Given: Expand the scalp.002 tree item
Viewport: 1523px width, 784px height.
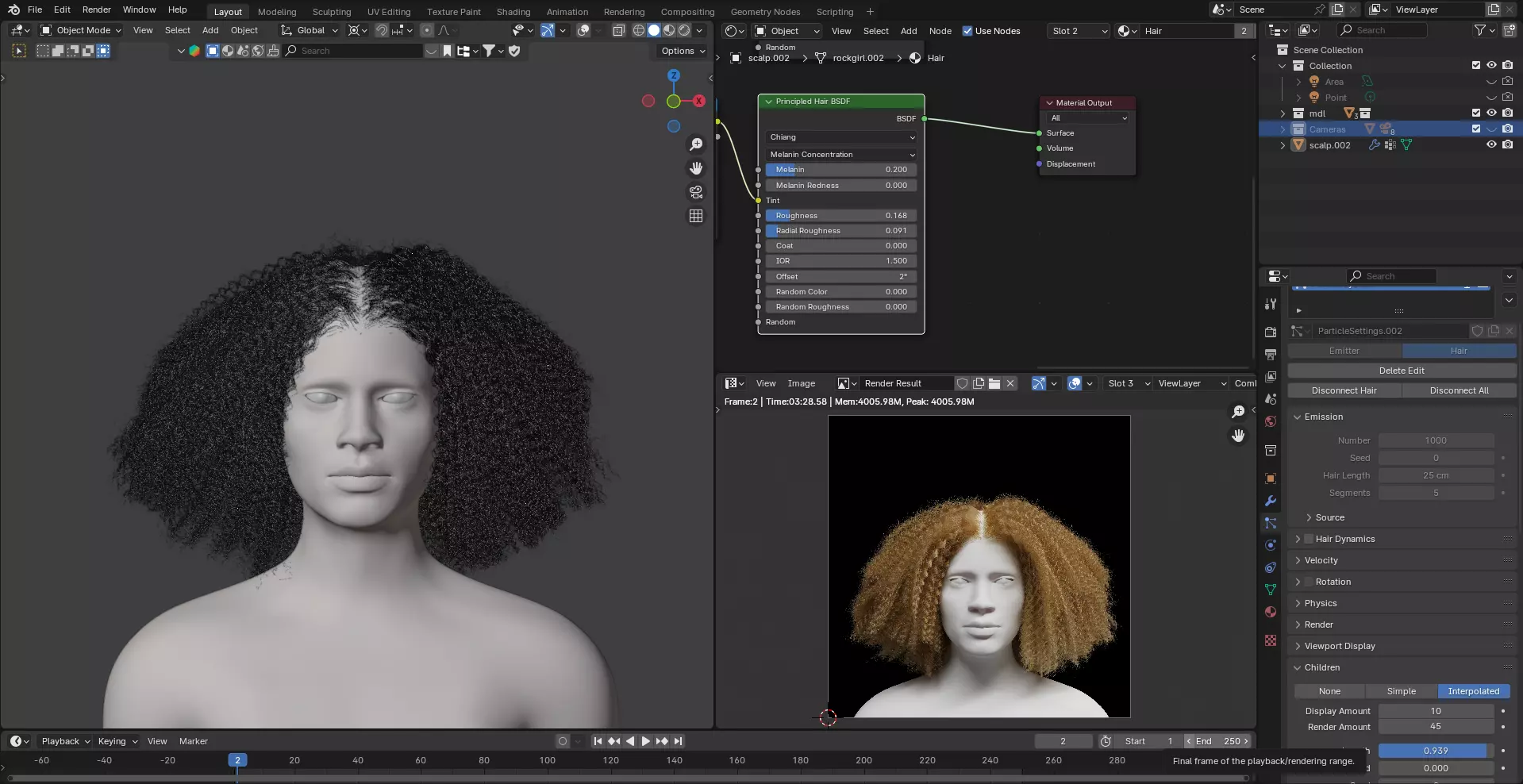Looking at the screenshot, I should point(1283,145).
